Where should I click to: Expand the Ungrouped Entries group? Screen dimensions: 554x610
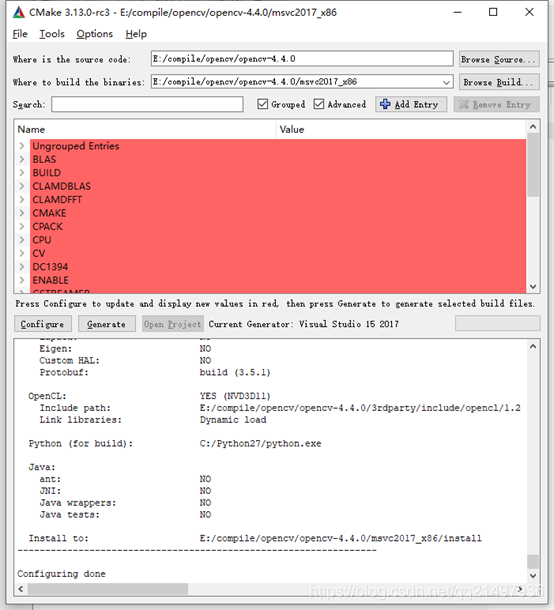(x=22, y=146)
